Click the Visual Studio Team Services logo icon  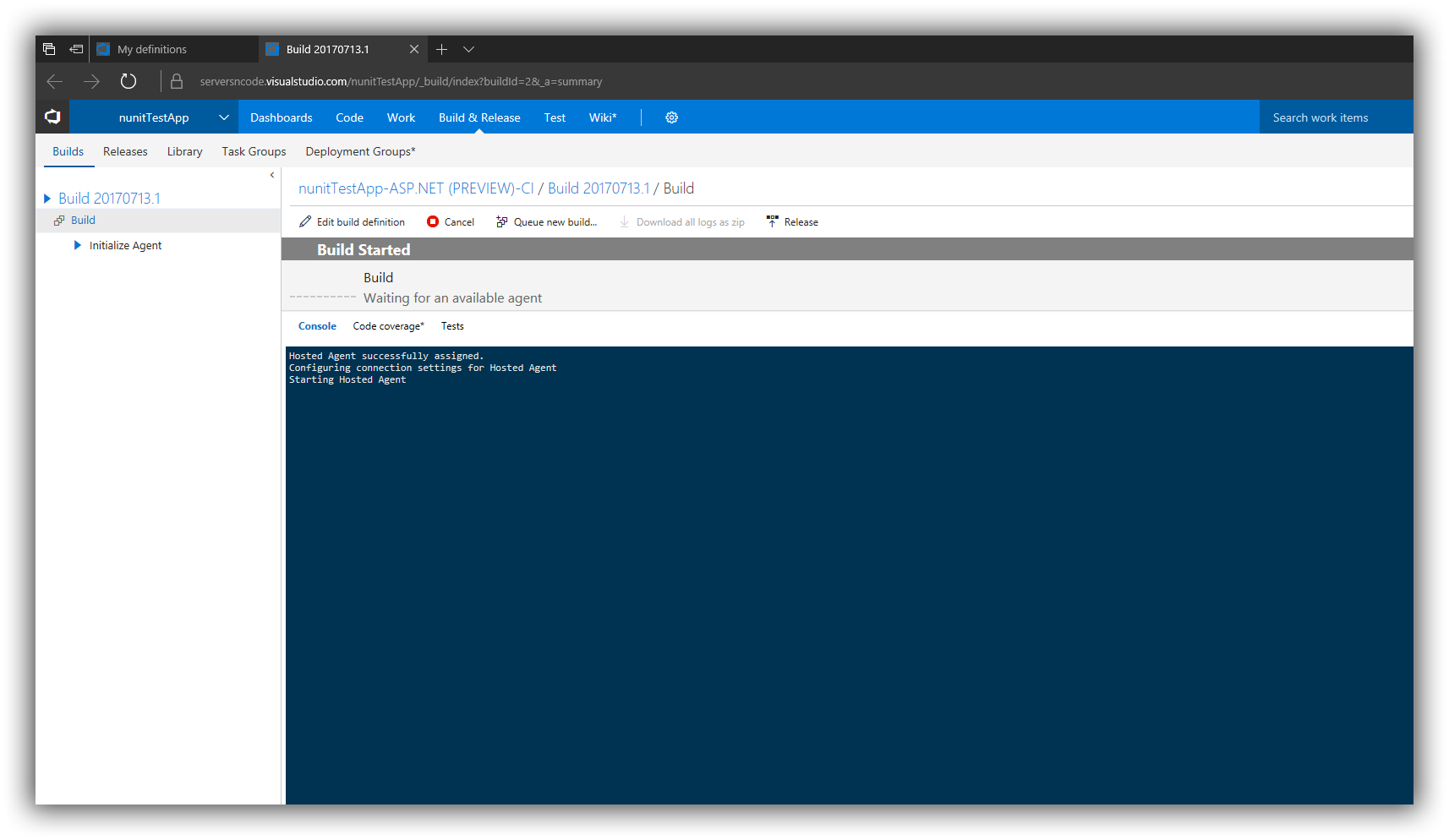[52, 117]
